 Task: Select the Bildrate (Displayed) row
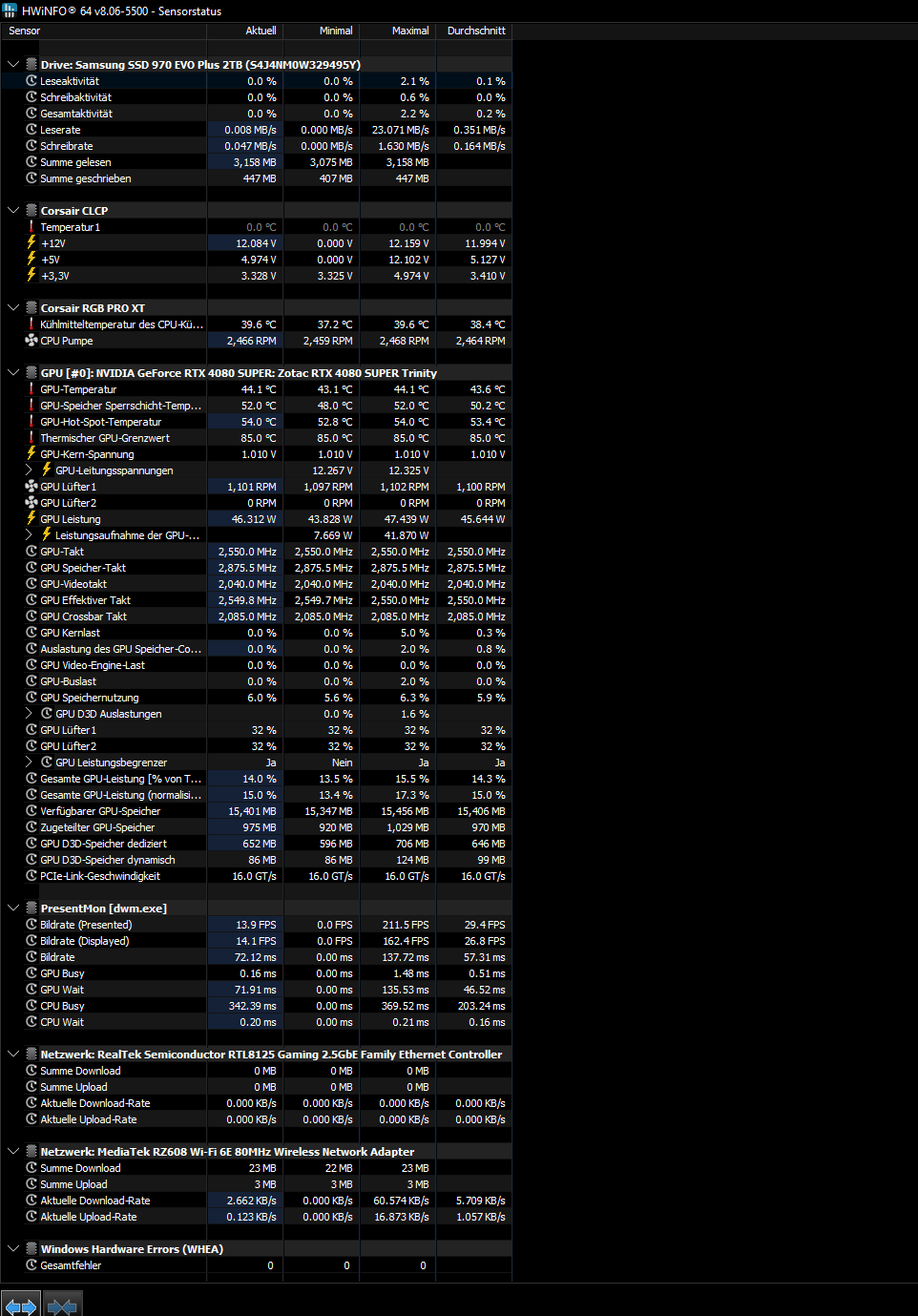[256, 941]
